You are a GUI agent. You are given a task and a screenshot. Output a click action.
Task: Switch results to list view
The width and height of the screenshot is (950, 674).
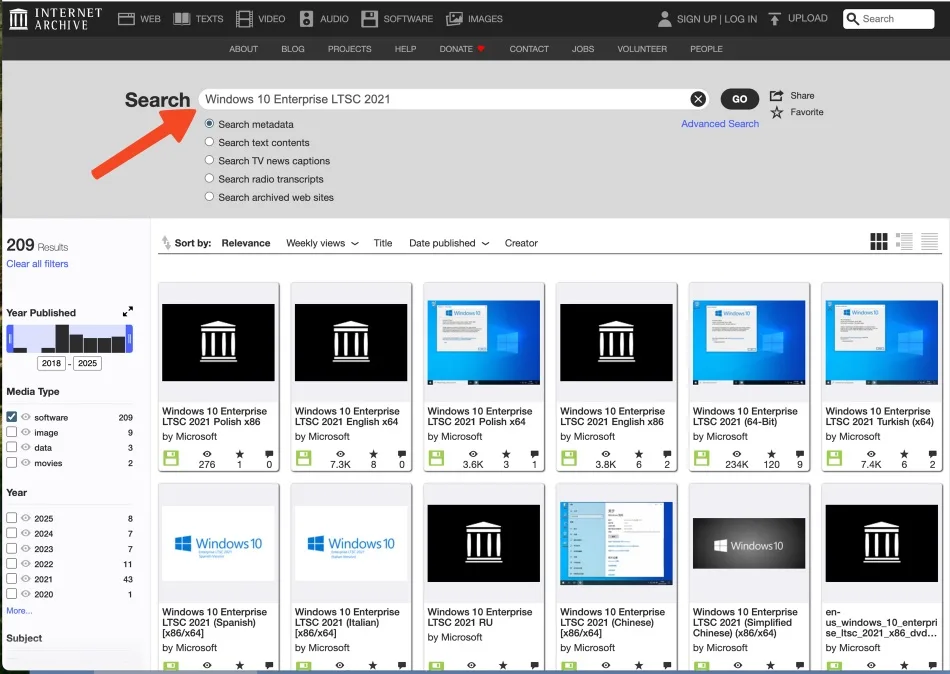[904, 241]
